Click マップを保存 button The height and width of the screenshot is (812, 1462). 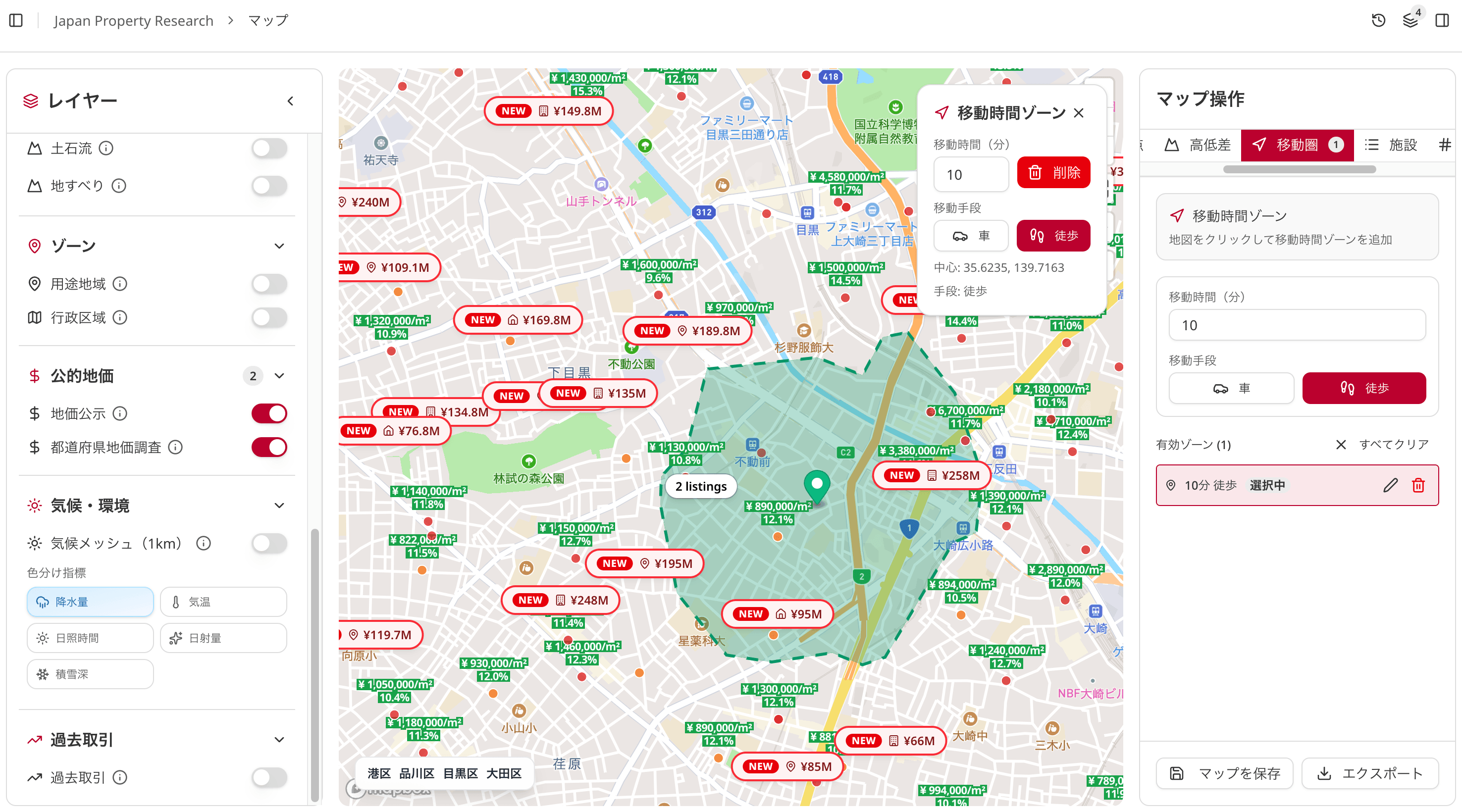coord(1225,773)
